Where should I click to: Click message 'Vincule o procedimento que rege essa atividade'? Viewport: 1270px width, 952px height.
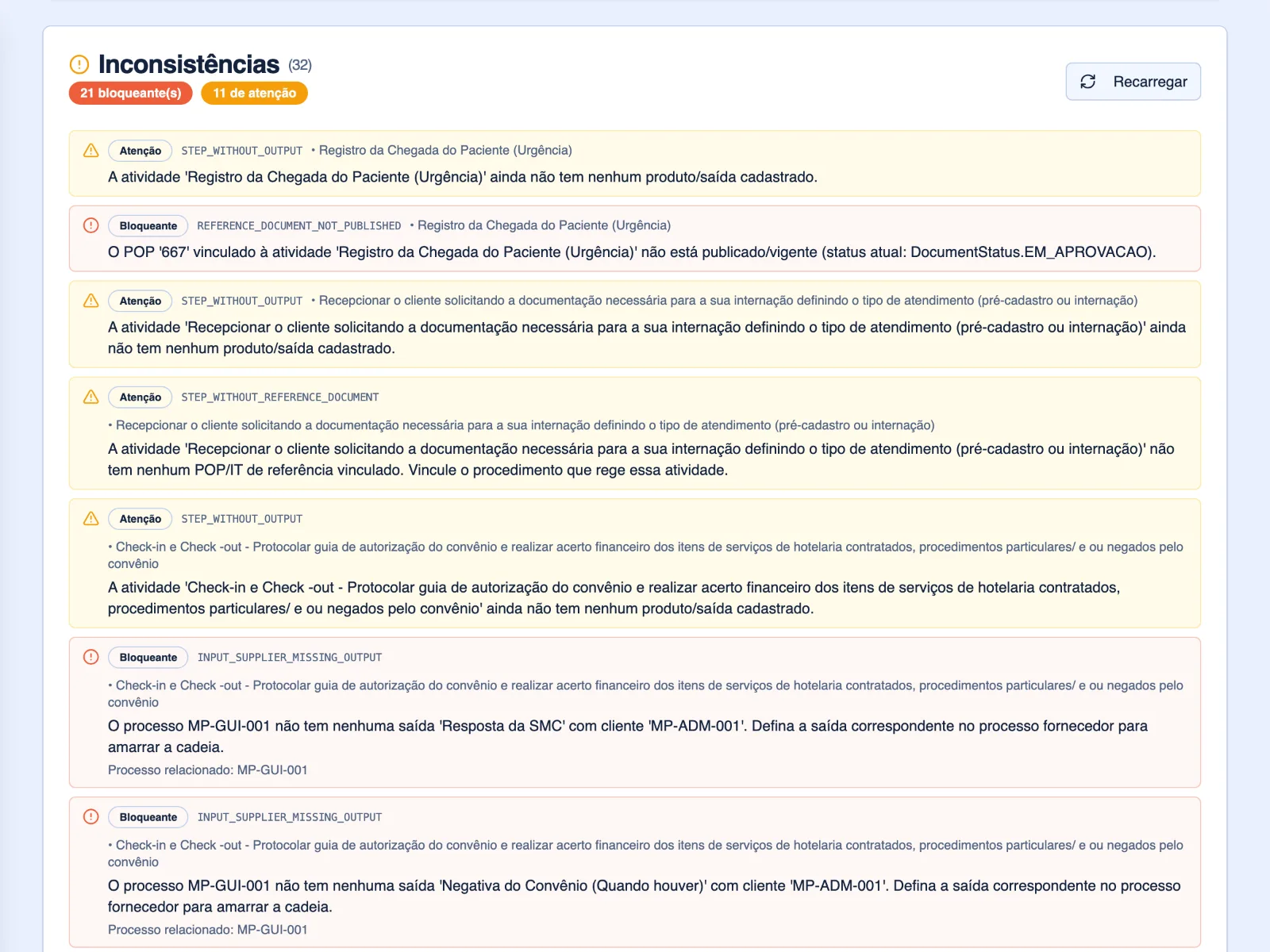[x=568, y=470]
